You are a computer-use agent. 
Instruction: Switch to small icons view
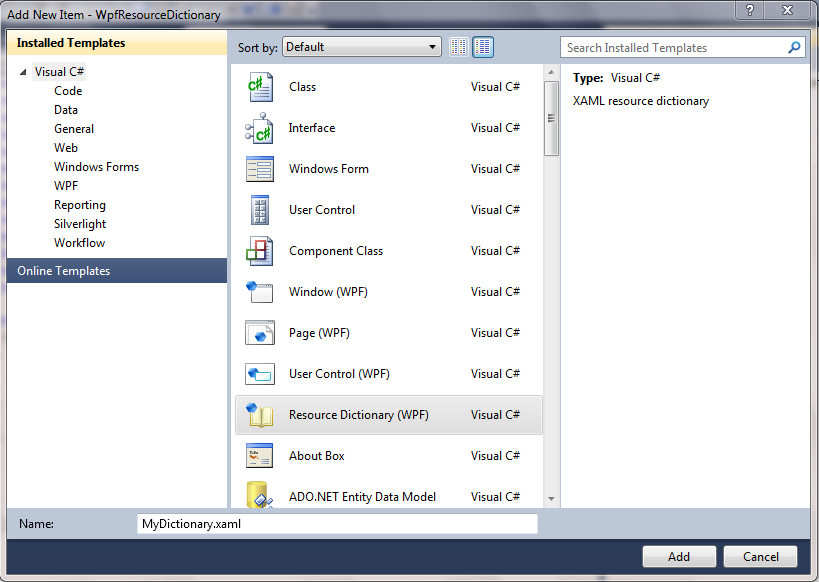pos(459,47)
